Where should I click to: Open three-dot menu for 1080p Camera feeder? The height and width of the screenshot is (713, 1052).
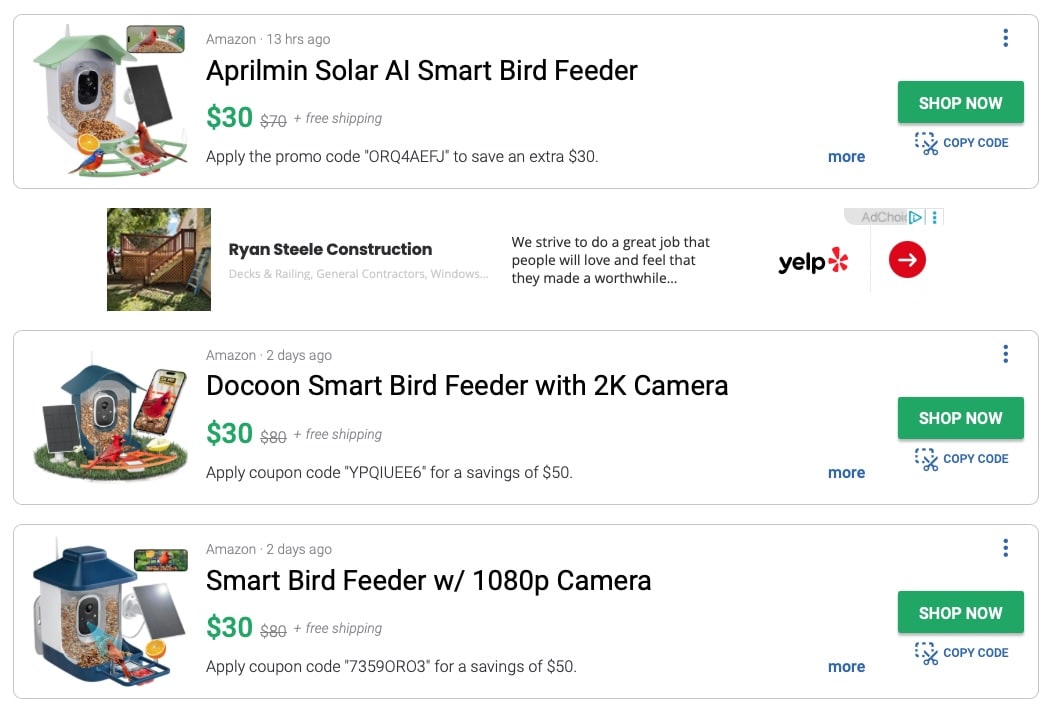(1005, 548)
